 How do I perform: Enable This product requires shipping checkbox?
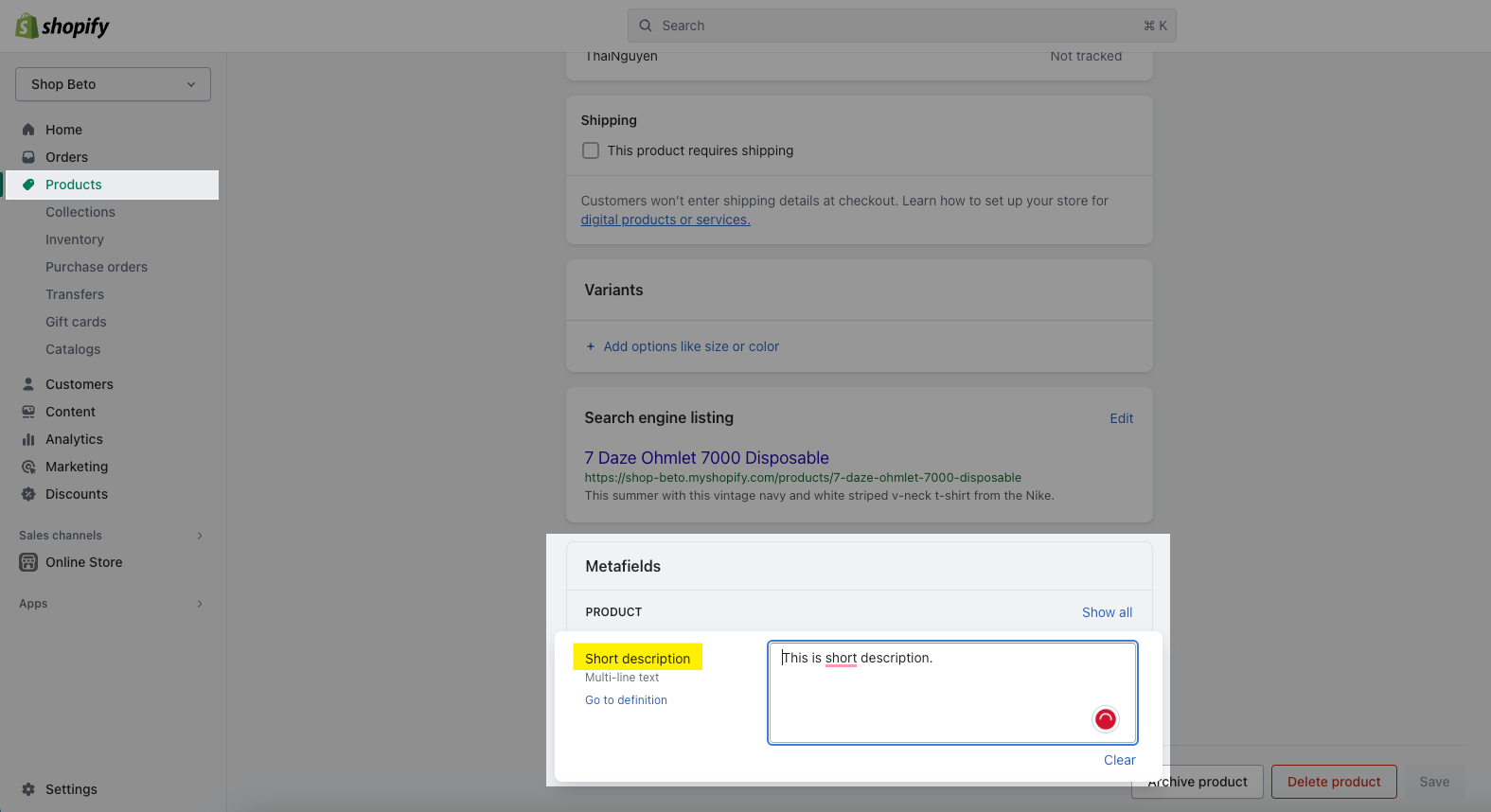pos(591,150)
